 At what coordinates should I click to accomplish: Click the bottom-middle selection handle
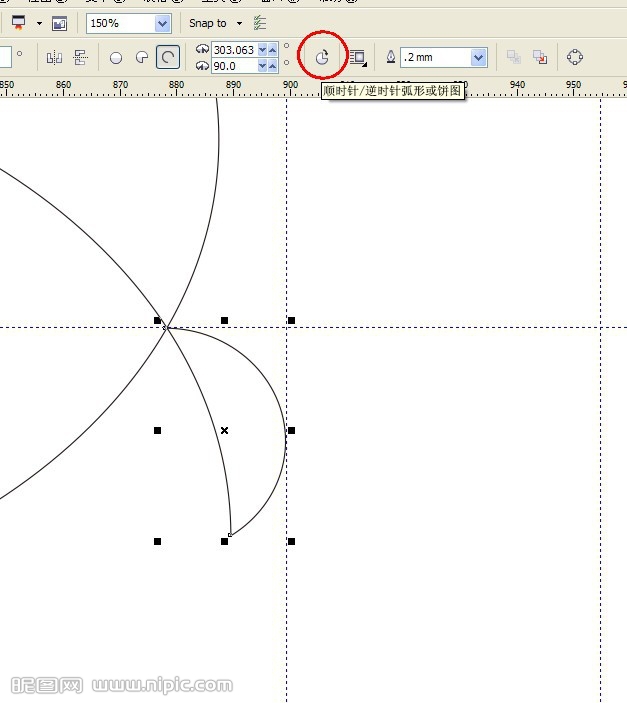click(x=225, y=542)
